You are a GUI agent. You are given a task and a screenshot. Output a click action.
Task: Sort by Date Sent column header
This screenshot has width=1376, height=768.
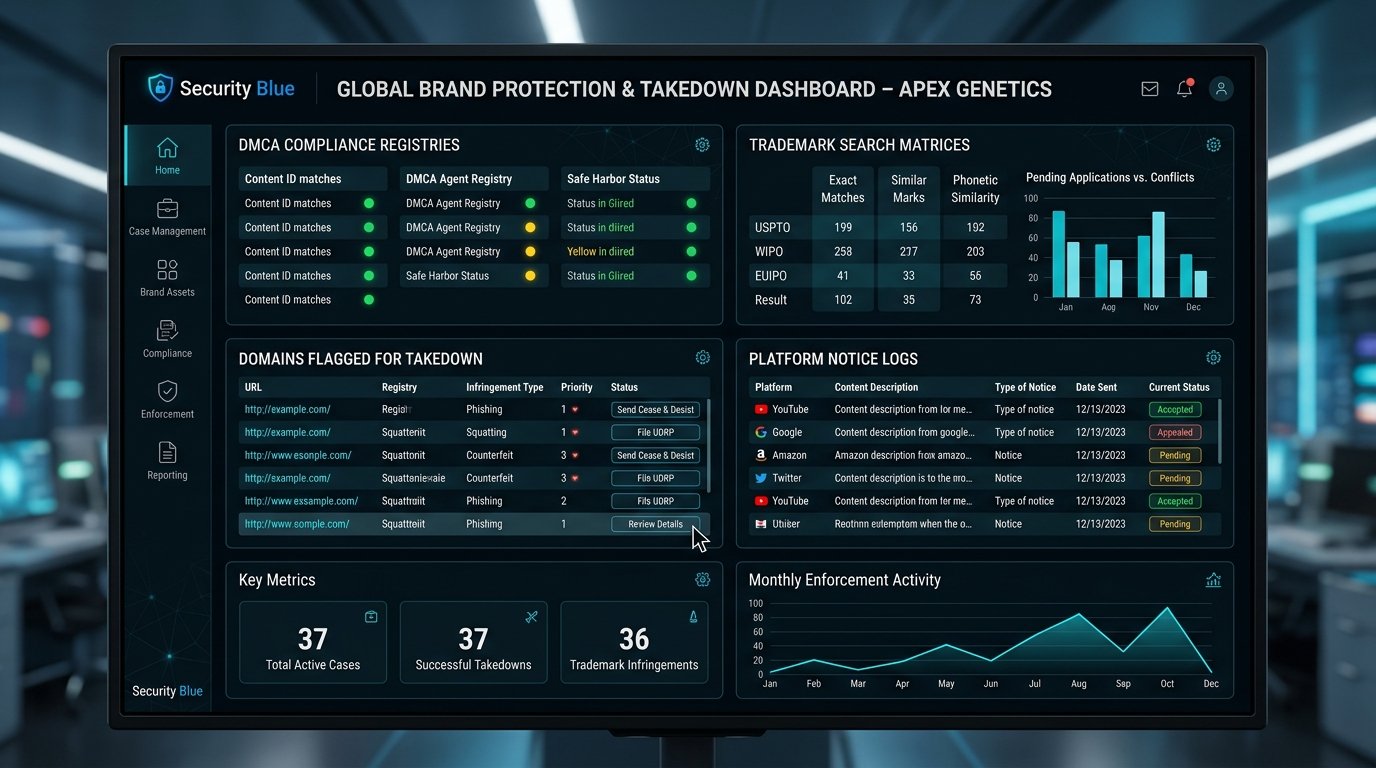(x=1098, y=387)
